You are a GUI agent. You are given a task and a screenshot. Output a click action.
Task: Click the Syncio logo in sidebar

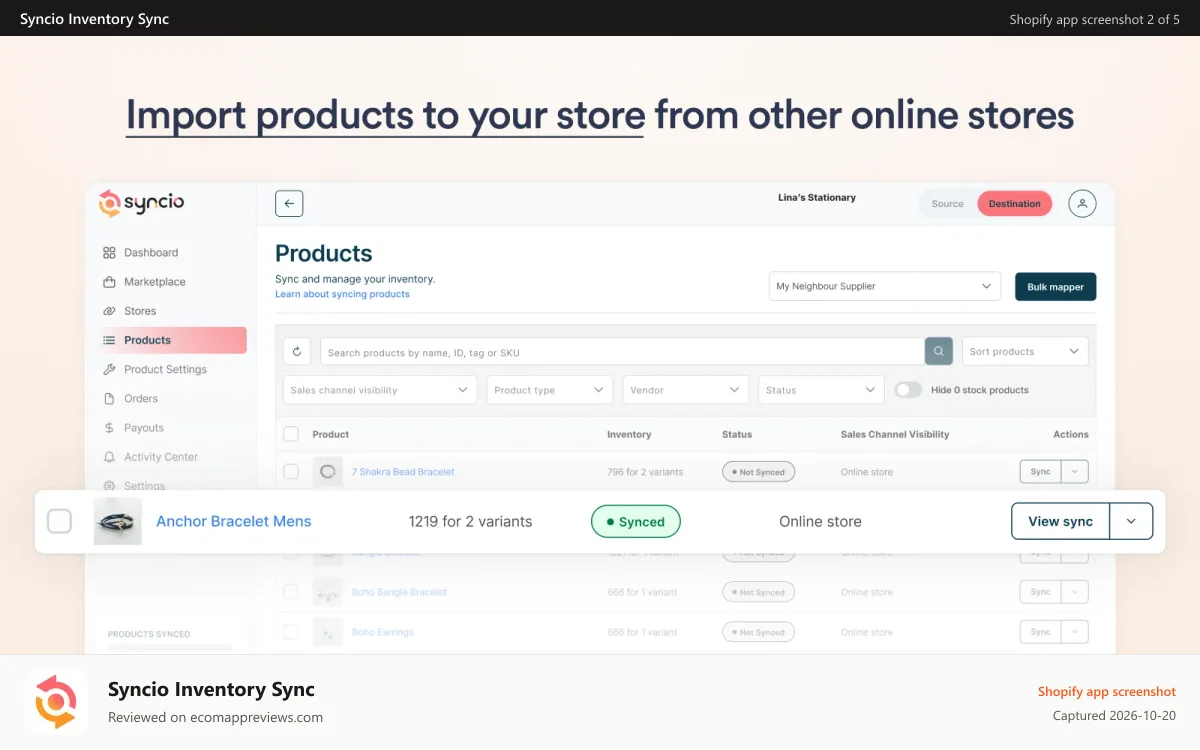pos(141,203)
